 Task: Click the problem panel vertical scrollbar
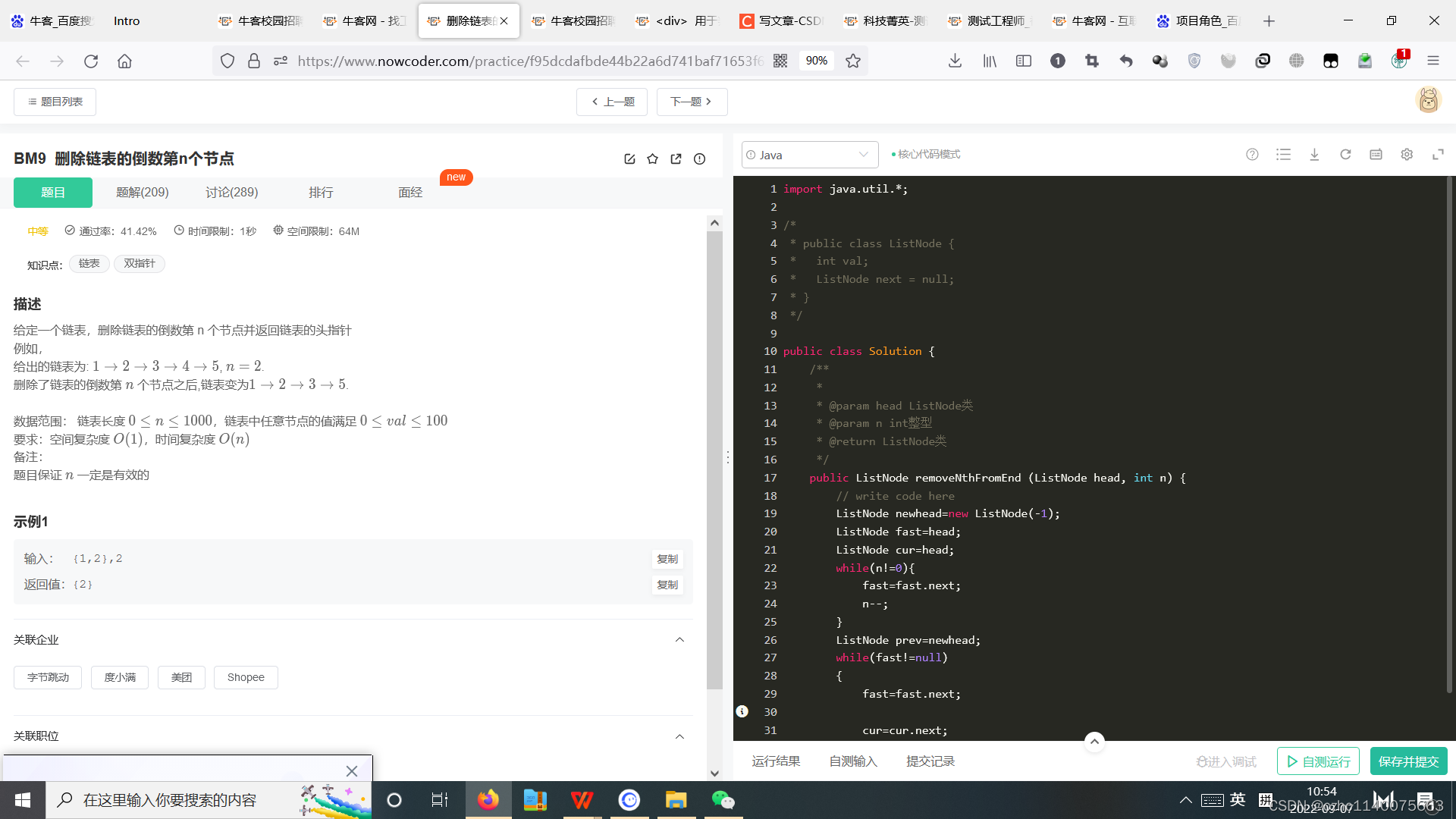pyautogui.click(x=714, y=460)
